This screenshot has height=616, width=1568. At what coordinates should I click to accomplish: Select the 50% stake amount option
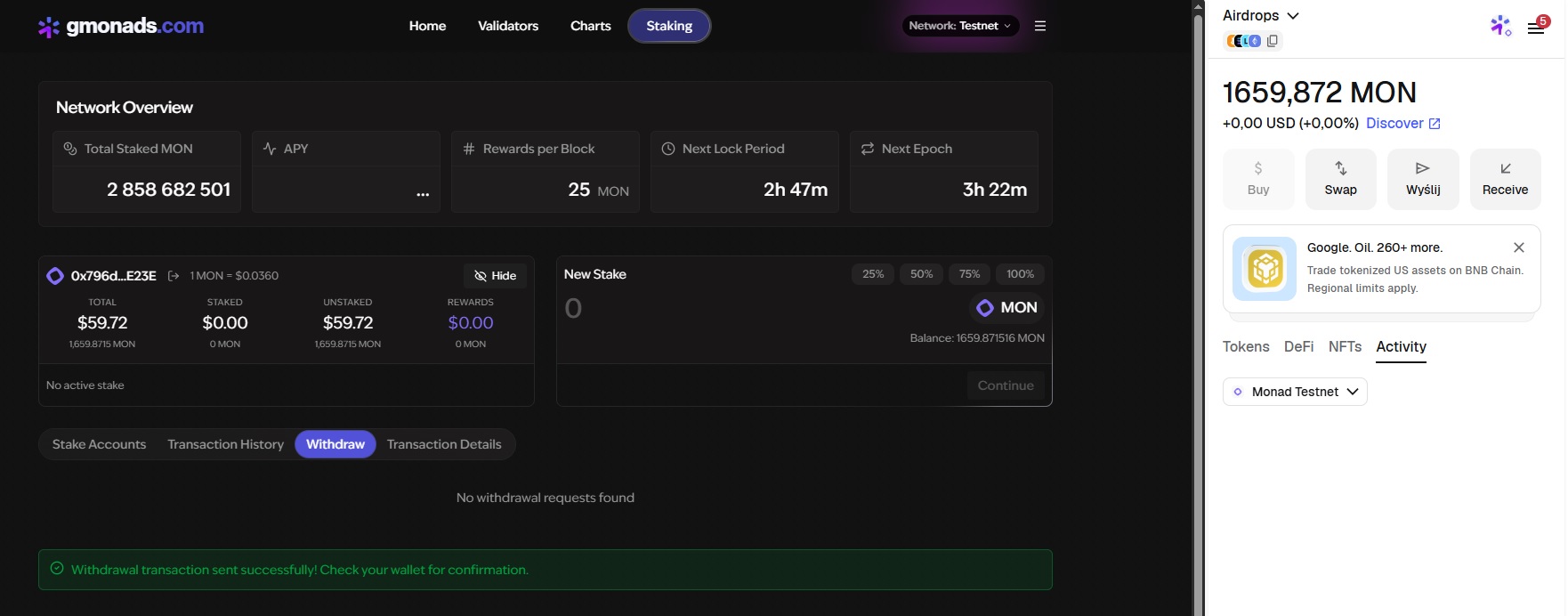pyautogui.click(x=921, y=274)
